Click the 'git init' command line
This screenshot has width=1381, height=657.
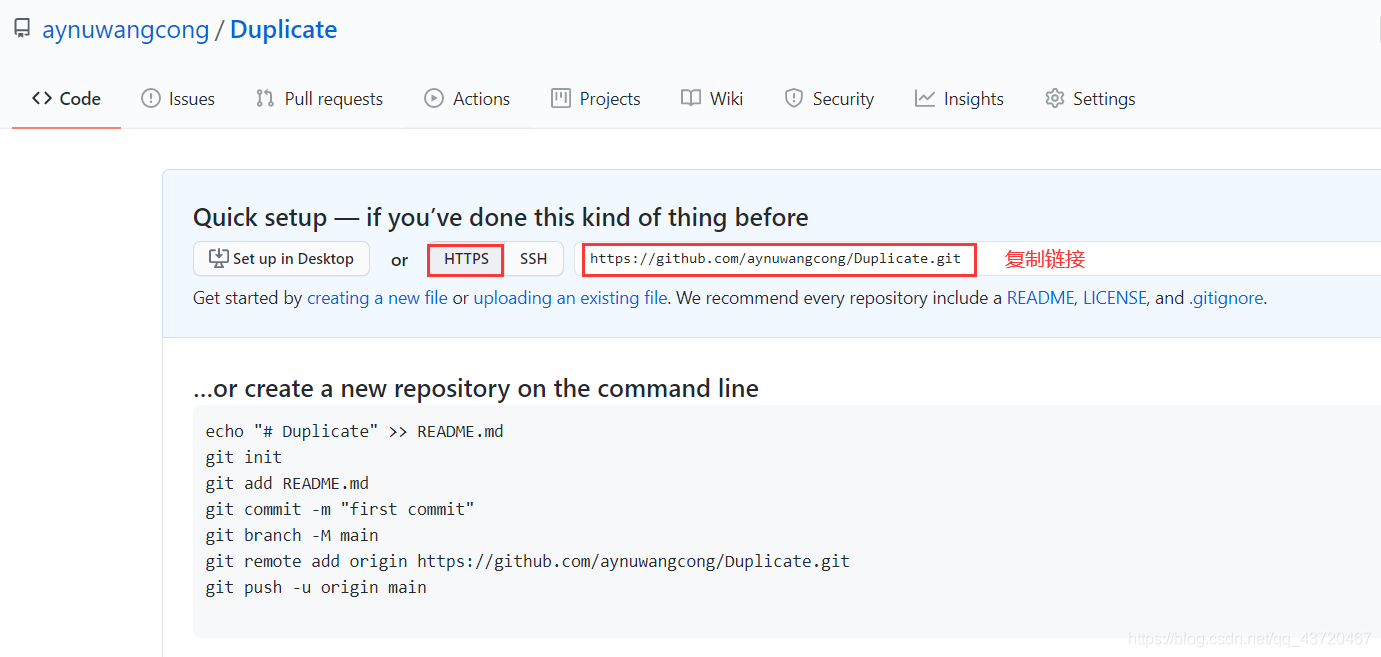click(x=244, y=457)
